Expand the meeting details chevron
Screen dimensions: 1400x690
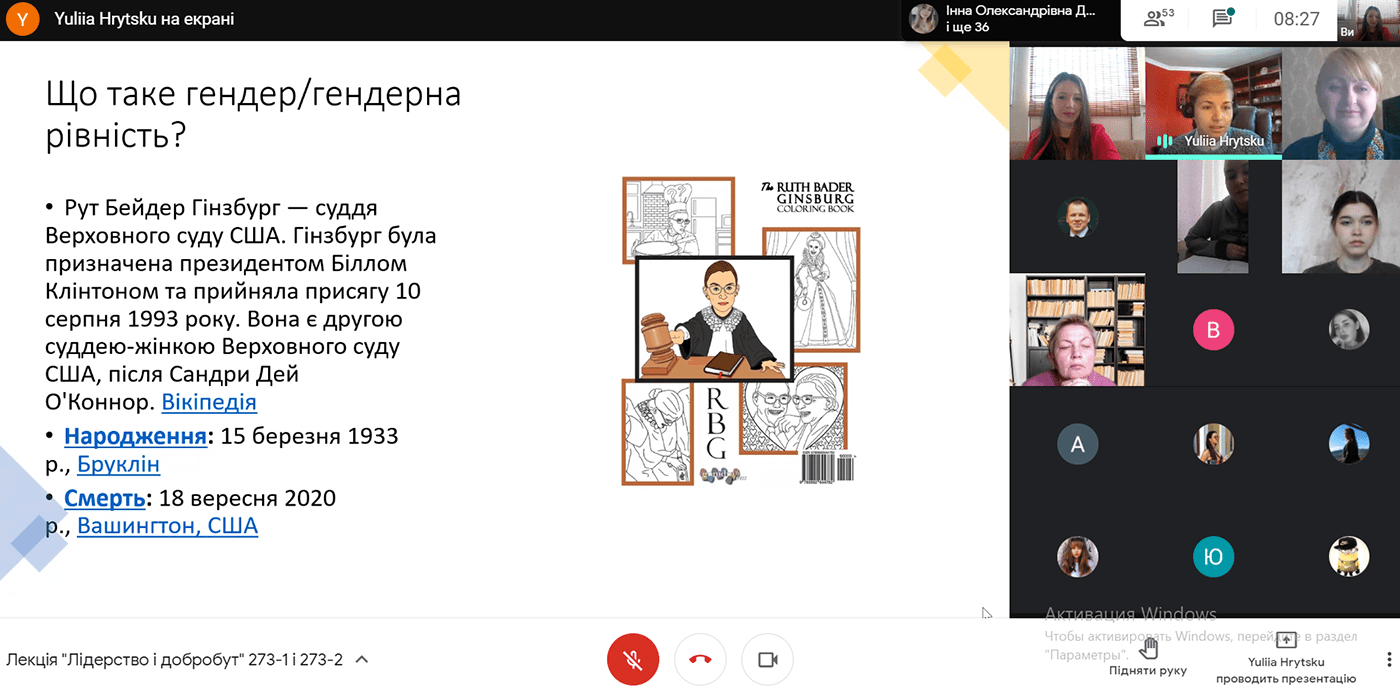click(x=362, y=660)
